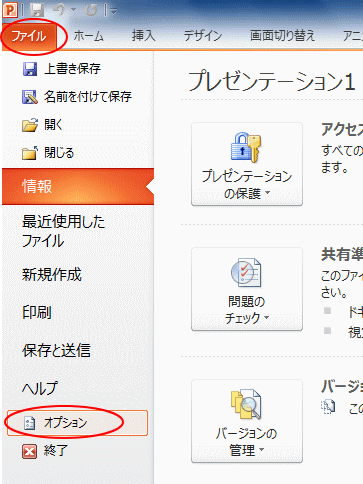Click the 上書き保存 floppy disk icon
The height and width of the screenshot is (484, 363).
tap(30, 69)
